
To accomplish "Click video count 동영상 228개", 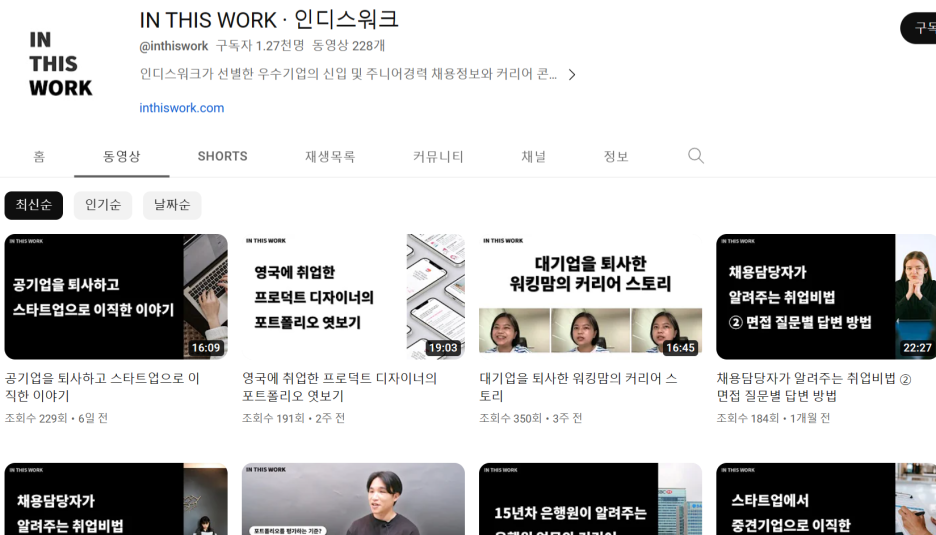I will tap(349, 46).
